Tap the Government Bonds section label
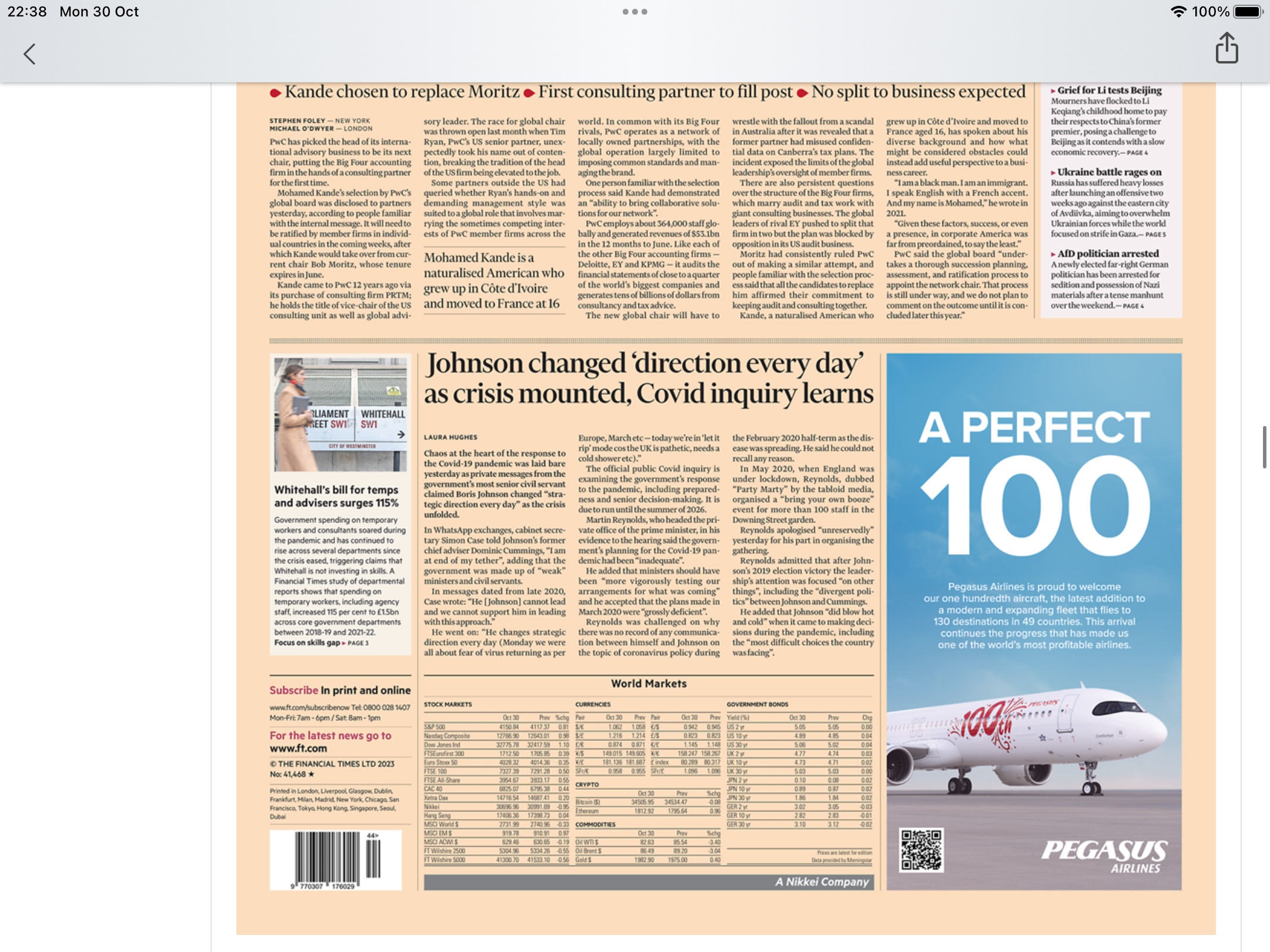1270x952 pixels. coord(757,704)
